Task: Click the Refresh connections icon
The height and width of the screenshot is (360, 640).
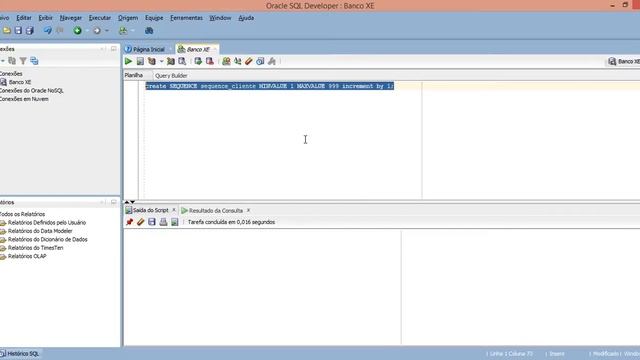Action: point(12,61)
